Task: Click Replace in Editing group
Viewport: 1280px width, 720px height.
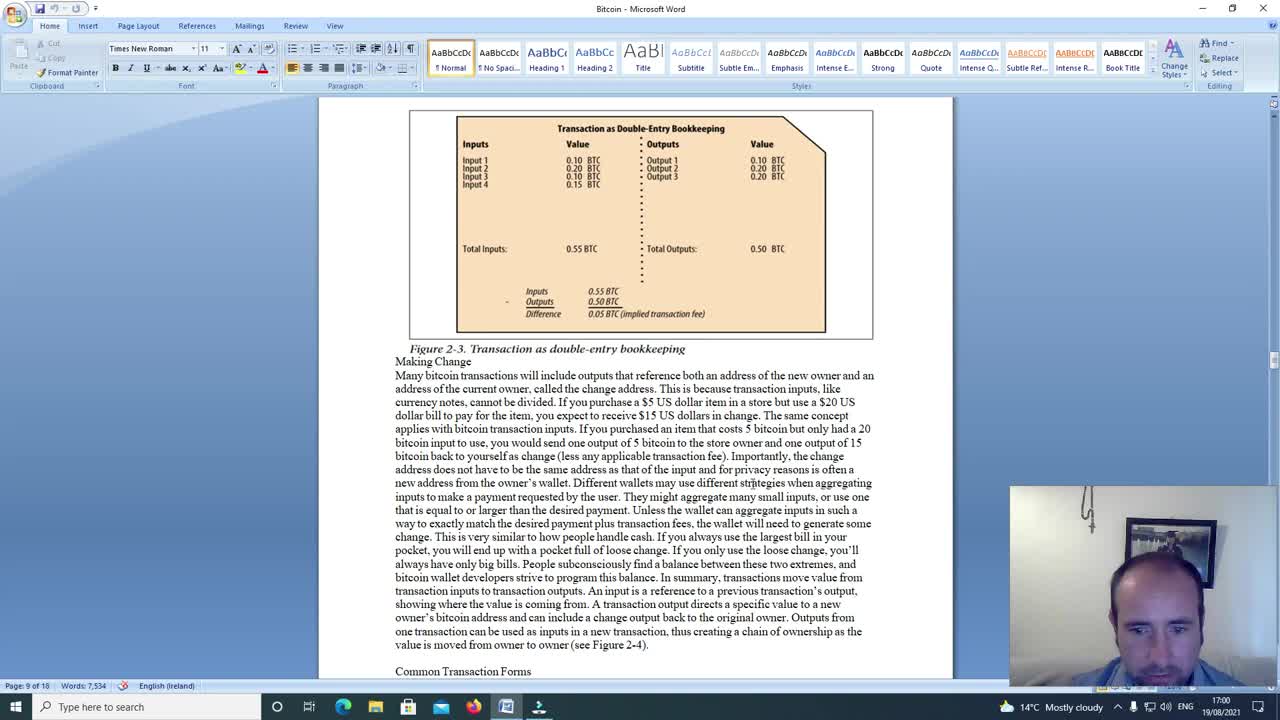Action: (x=1219, y=58)
